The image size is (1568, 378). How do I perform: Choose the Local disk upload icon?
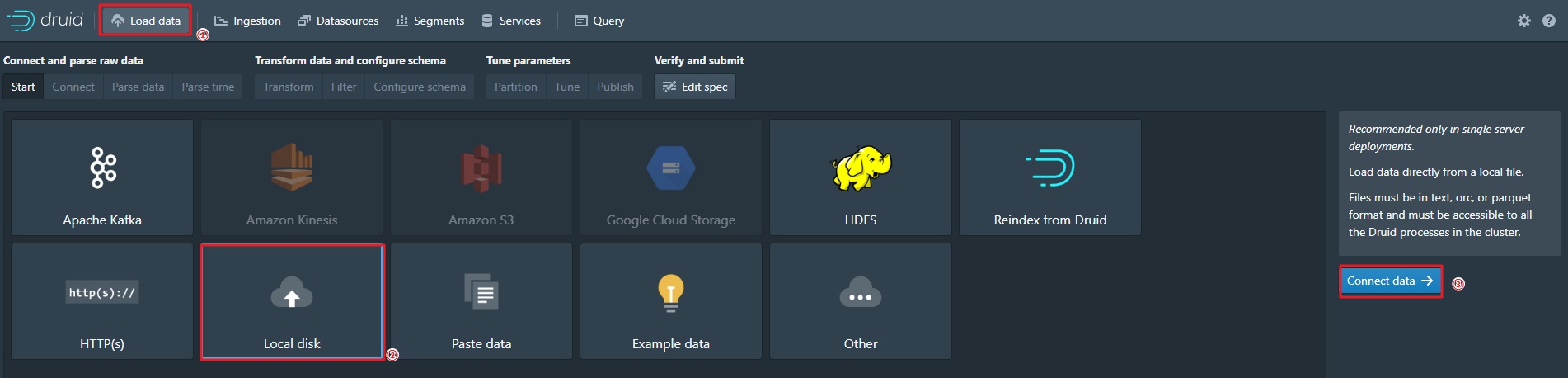click(292, 293)
